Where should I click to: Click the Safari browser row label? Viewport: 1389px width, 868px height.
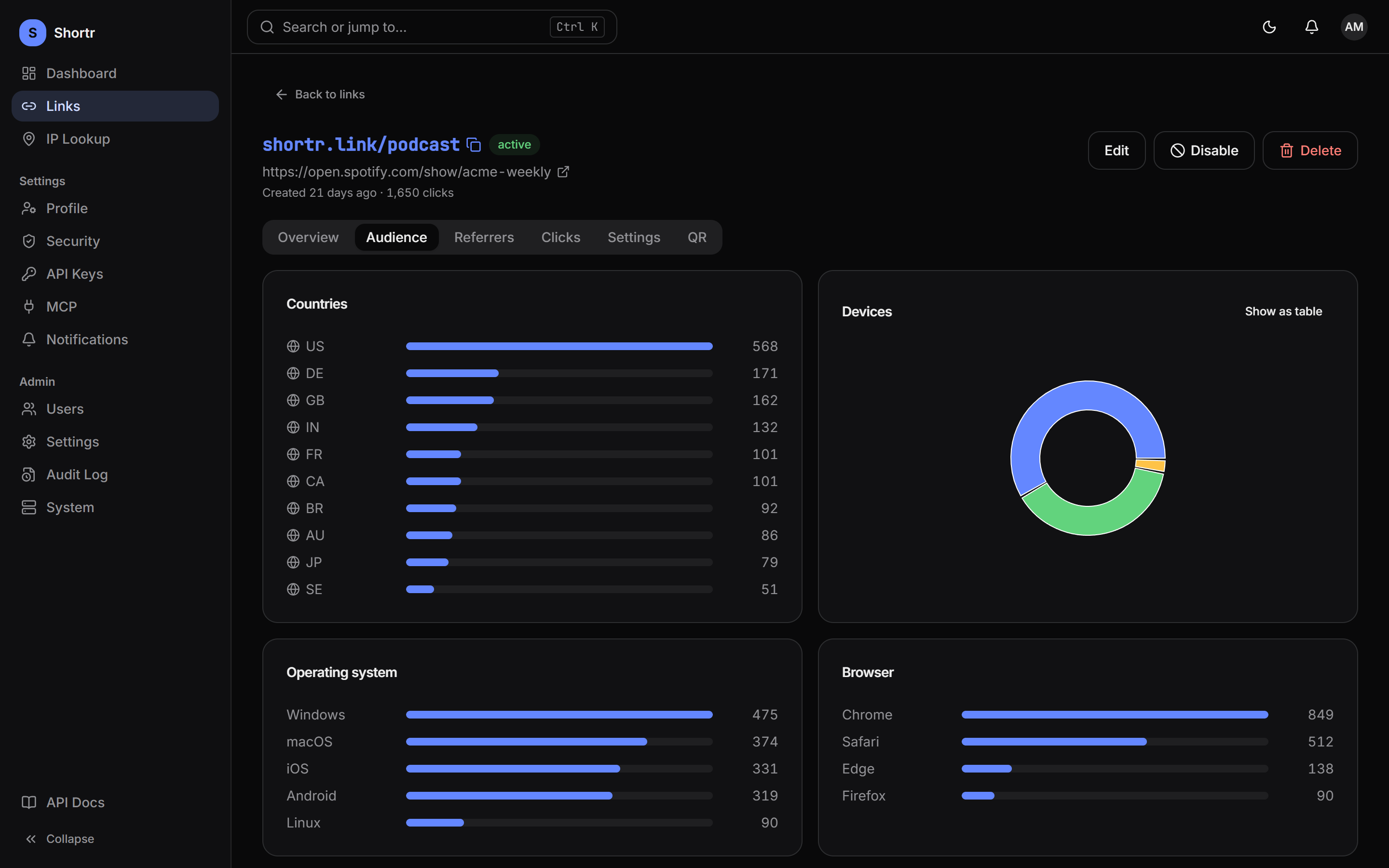860,742
